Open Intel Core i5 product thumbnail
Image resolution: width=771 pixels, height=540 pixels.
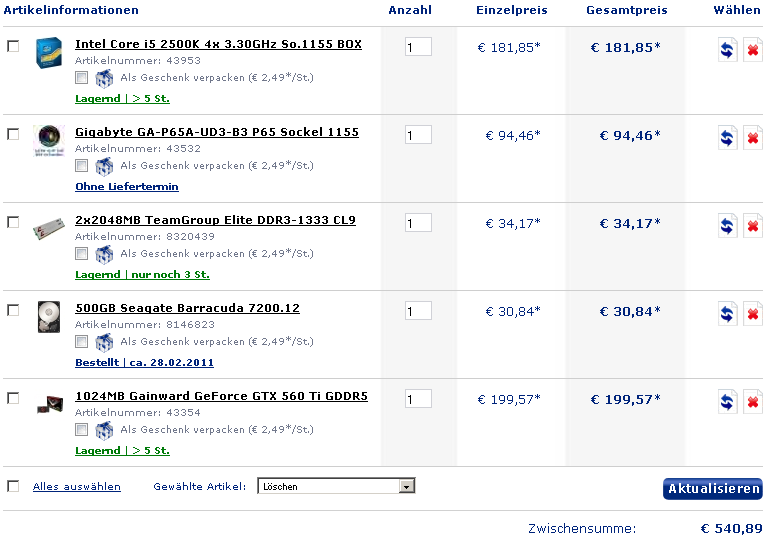click(49, 53)
